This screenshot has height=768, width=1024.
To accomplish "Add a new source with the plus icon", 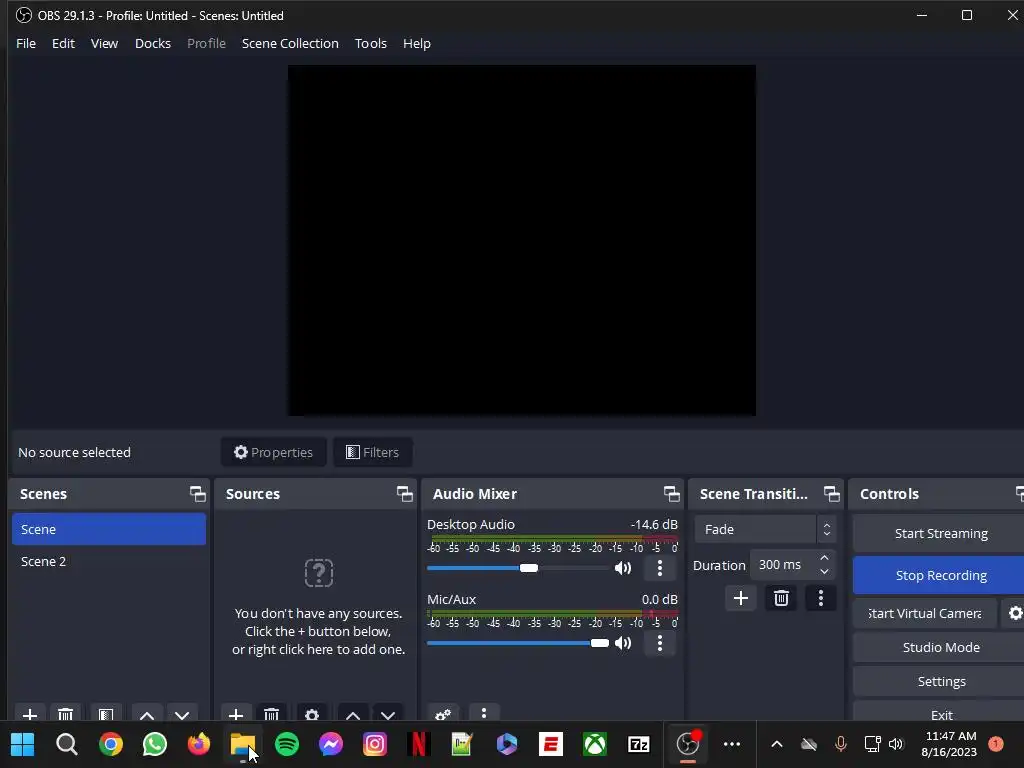I will pos(236,714).
